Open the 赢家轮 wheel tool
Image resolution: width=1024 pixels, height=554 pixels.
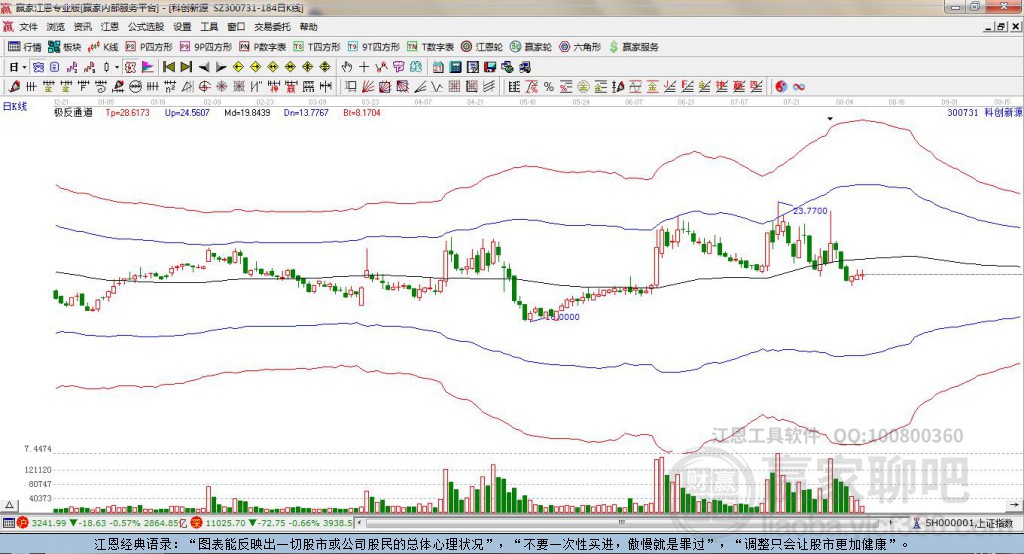click(531, 47)
